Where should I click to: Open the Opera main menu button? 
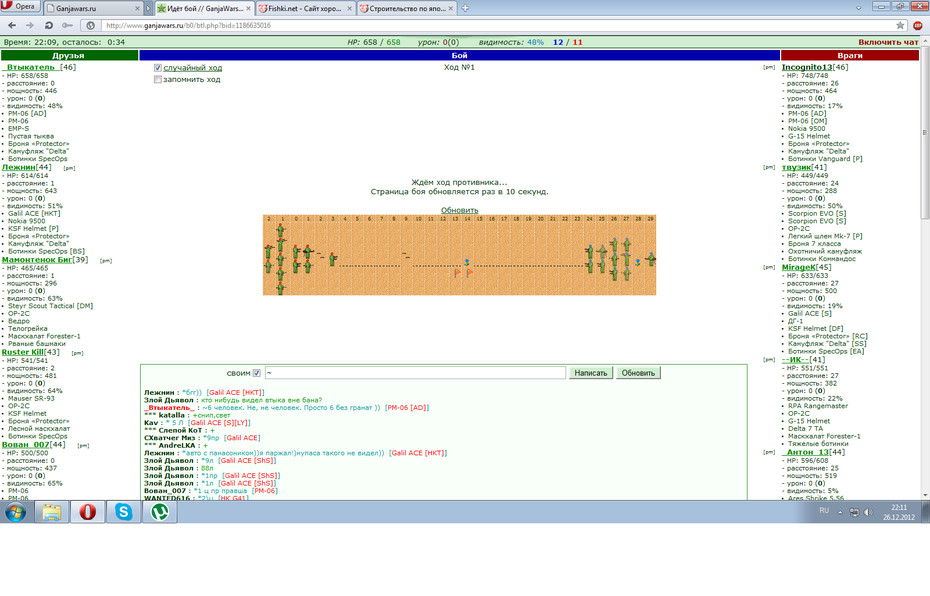point(21,7)
